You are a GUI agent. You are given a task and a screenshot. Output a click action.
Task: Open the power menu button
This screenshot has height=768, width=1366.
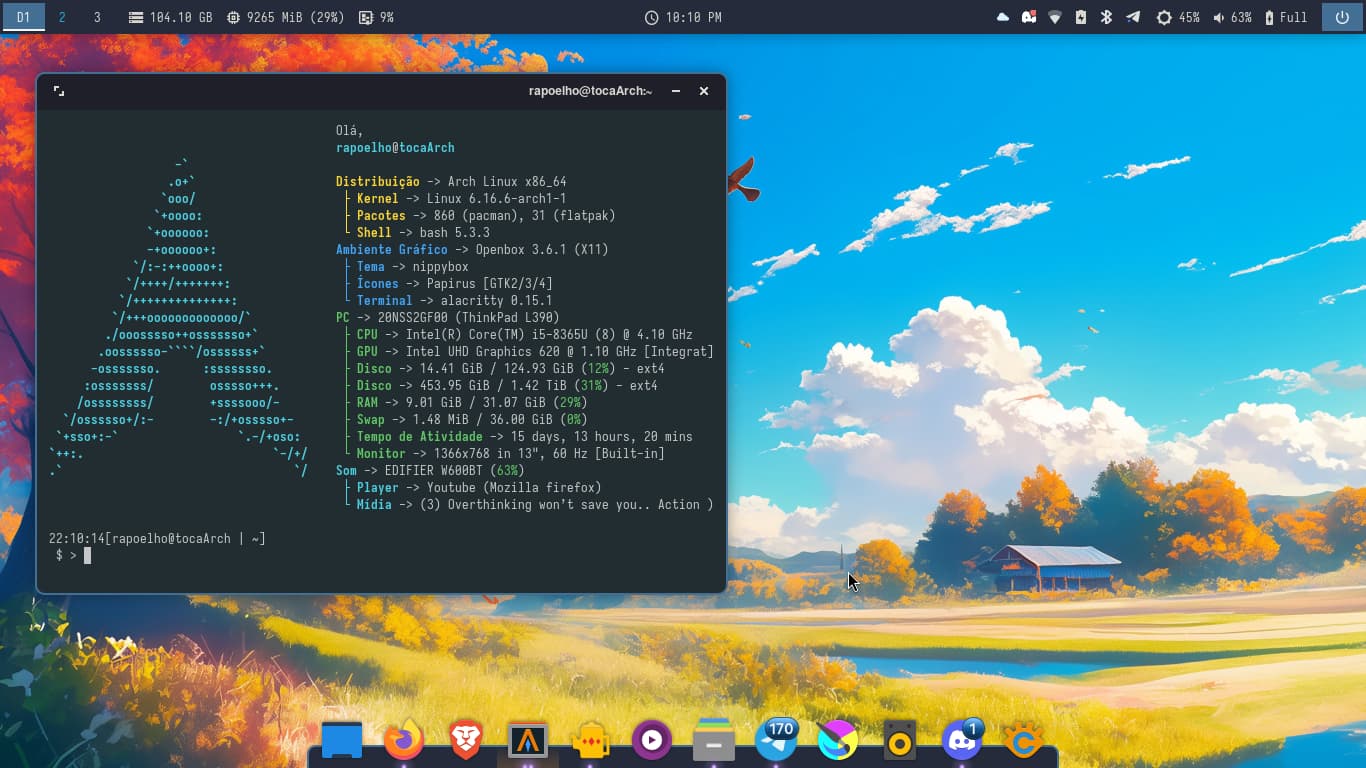(x=1342, y=17)
